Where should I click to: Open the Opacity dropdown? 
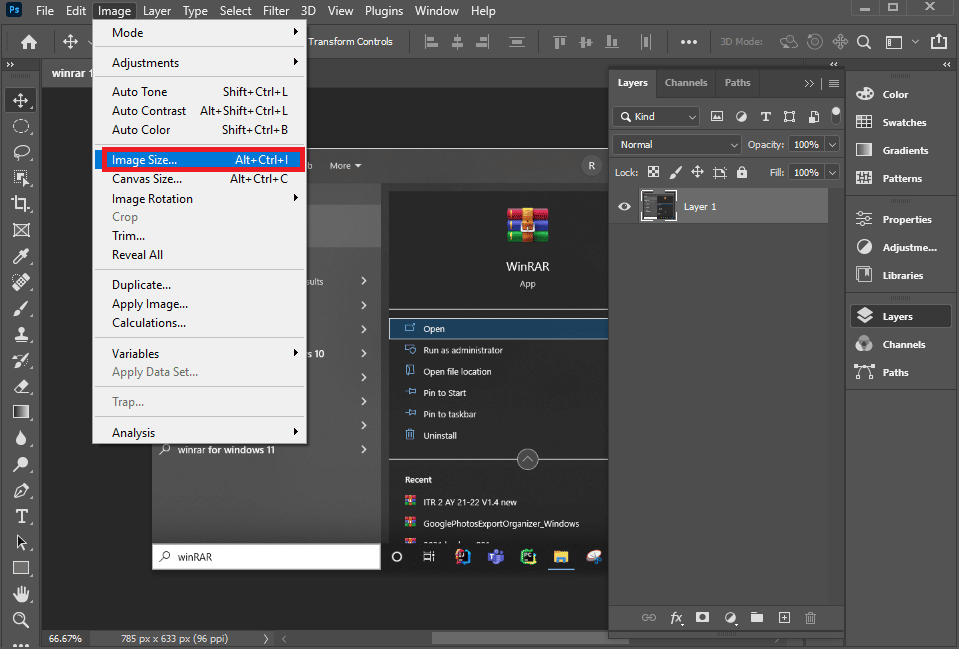pos(833,144)
